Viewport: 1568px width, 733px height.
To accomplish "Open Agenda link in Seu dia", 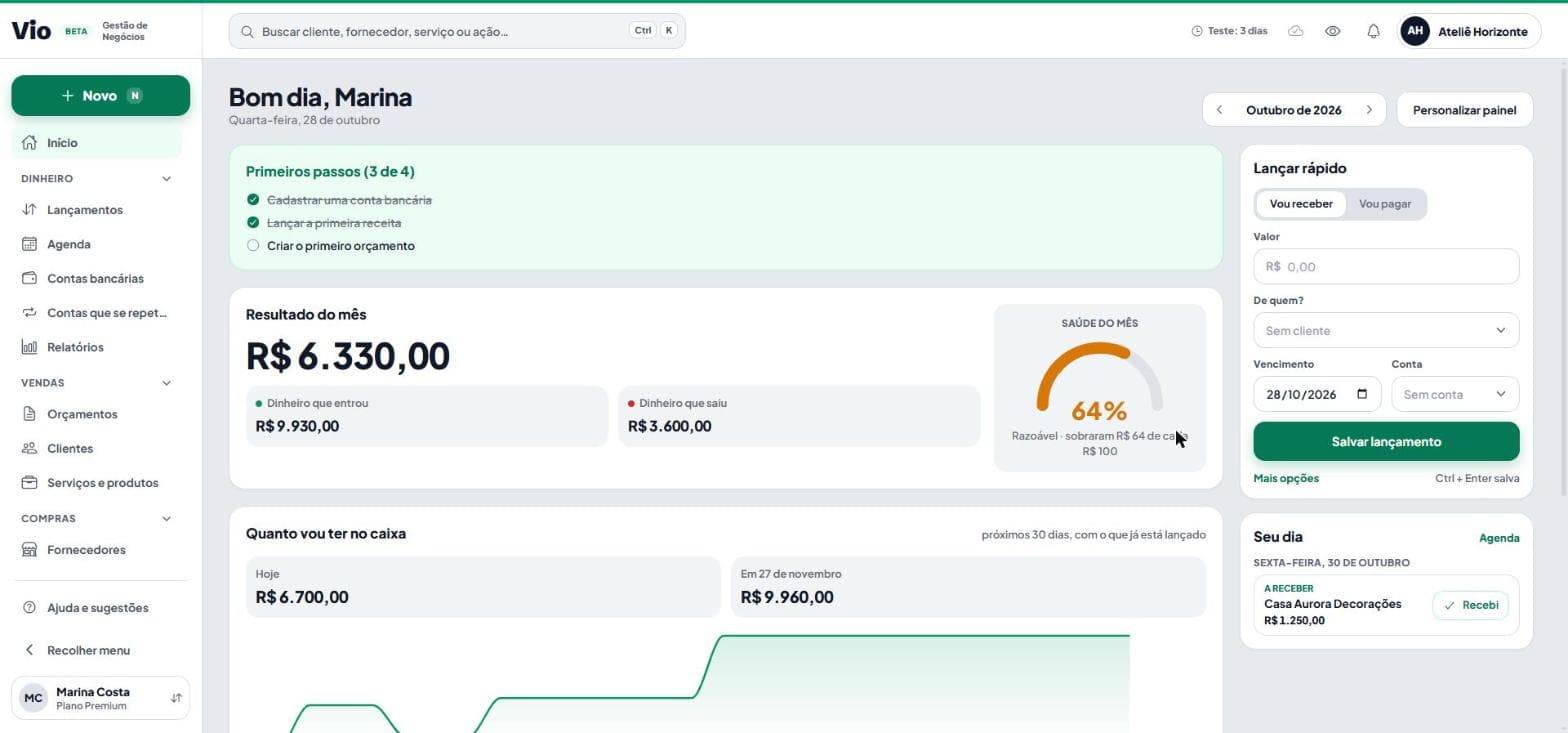I will click(1499, 538).
